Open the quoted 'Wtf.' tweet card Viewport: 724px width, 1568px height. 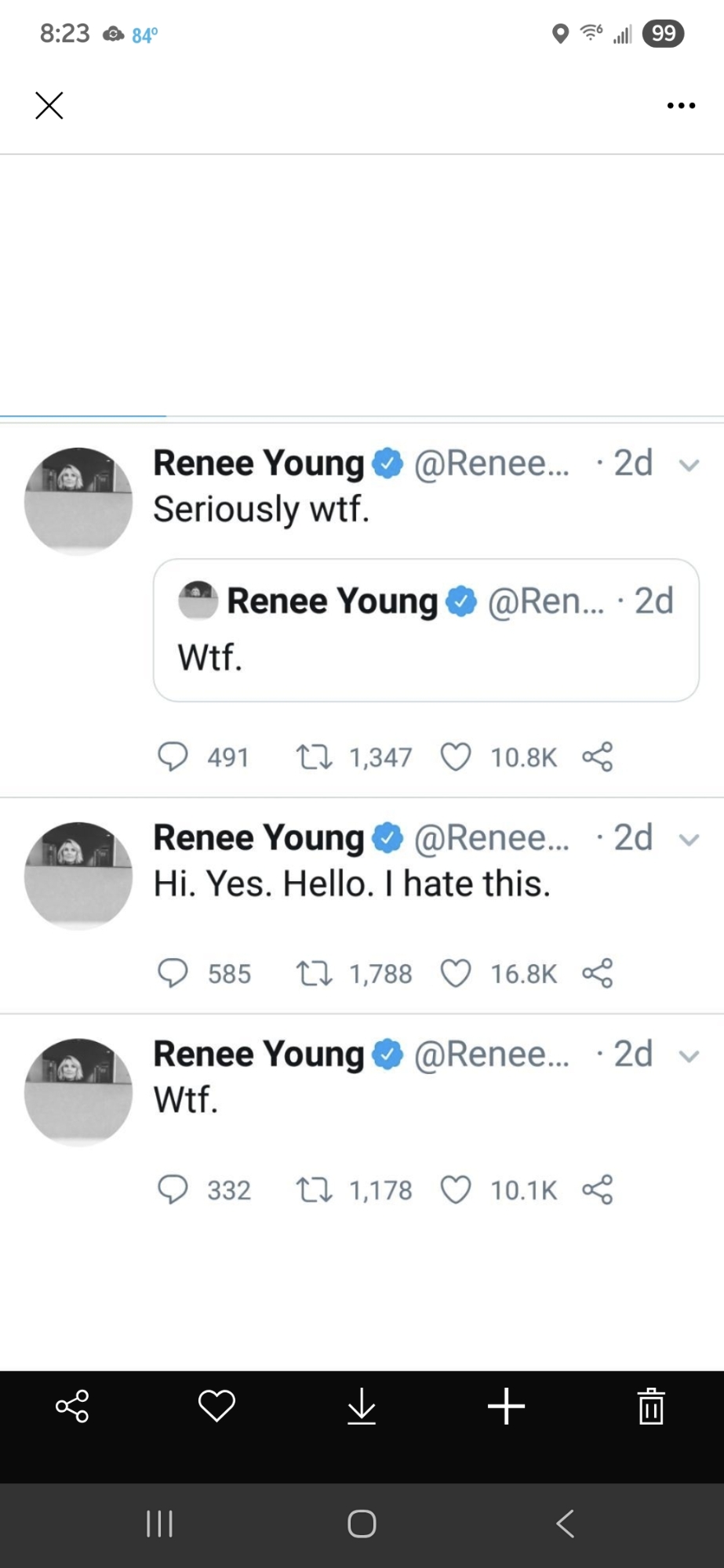pyautogui.click(x=426, y=630)
